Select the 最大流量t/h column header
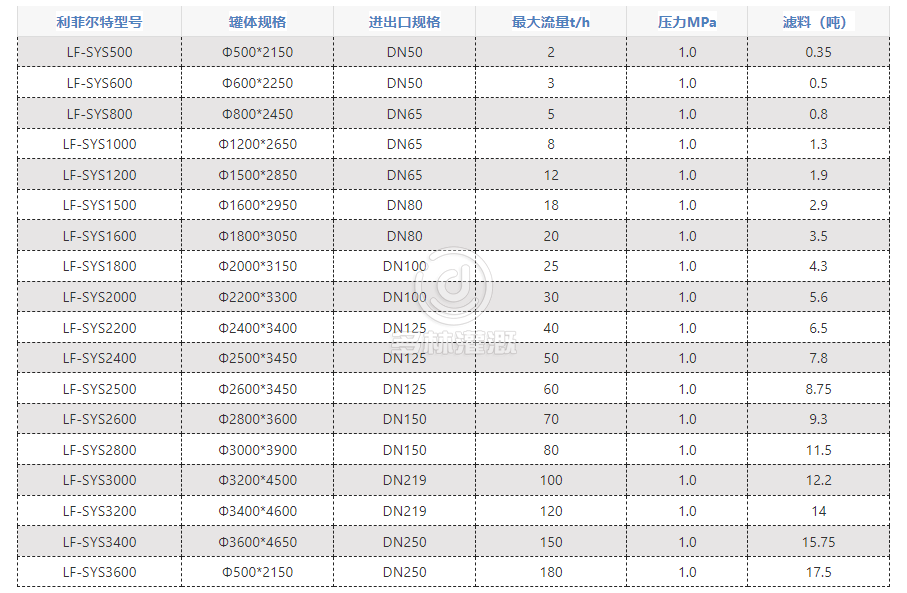907x593 pixels. tap(550, 22)
